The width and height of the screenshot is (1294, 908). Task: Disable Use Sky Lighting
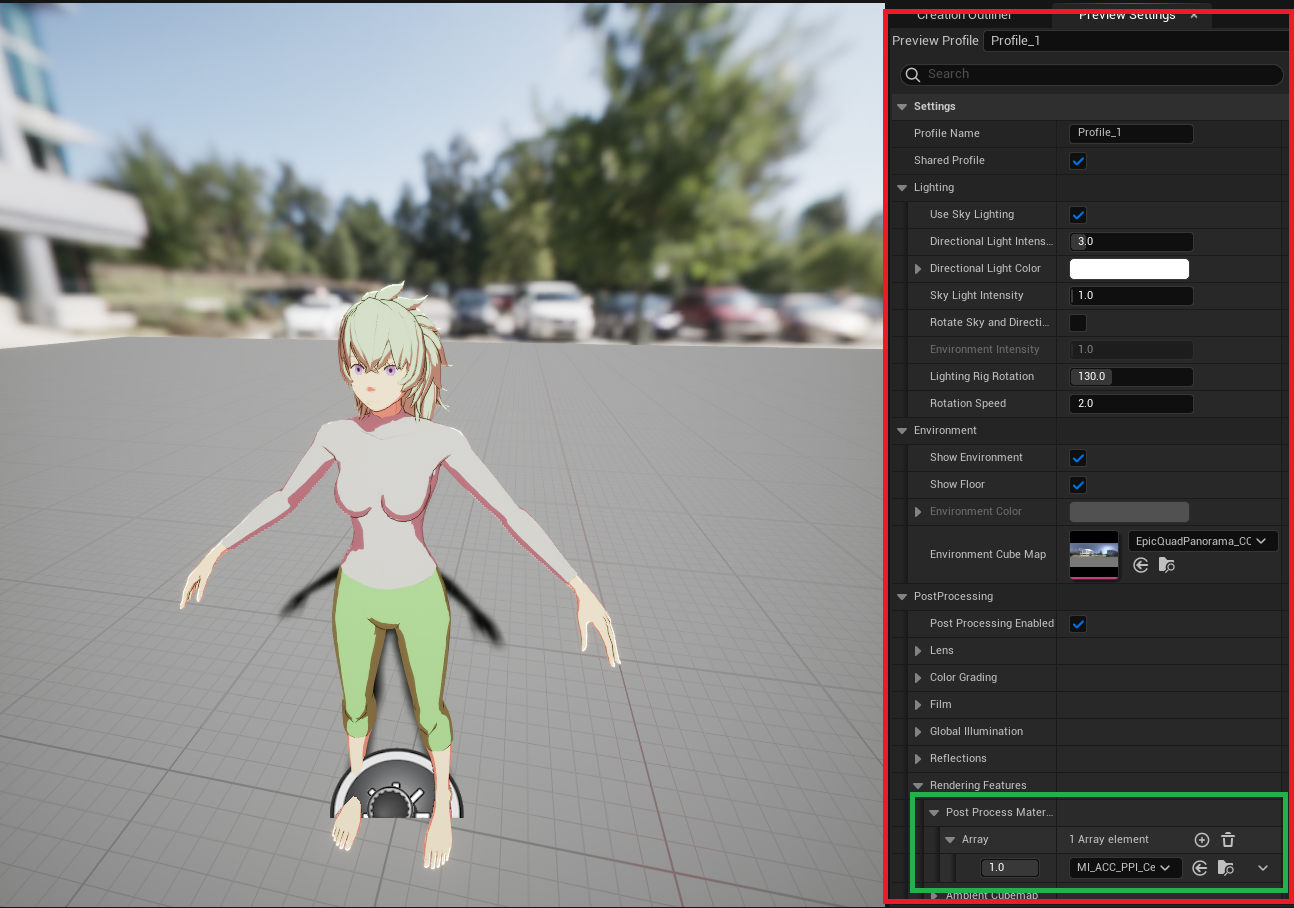(1078, 215)
